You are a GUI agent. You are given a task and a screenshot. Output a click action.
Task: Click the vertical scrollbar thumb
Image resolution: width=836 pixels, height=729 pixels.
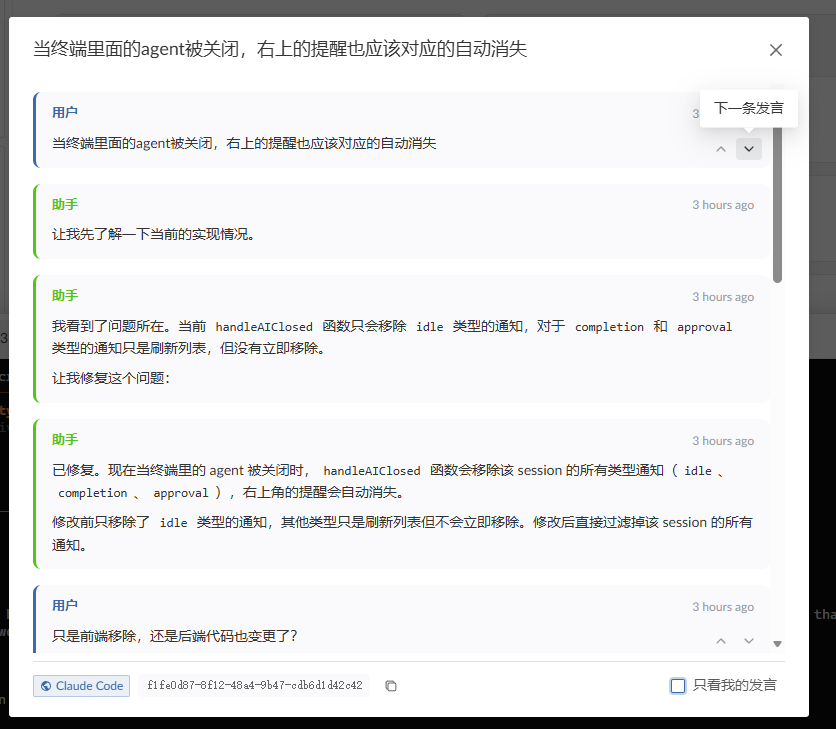[777, 204]
